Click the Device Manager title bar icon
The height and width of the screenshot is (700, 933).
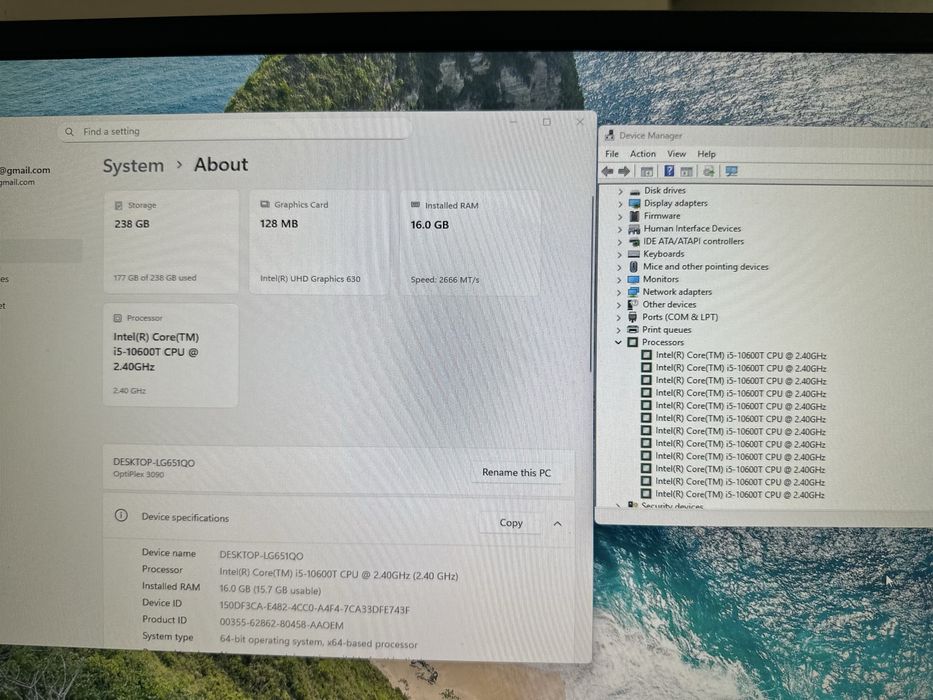click(609, 136)
